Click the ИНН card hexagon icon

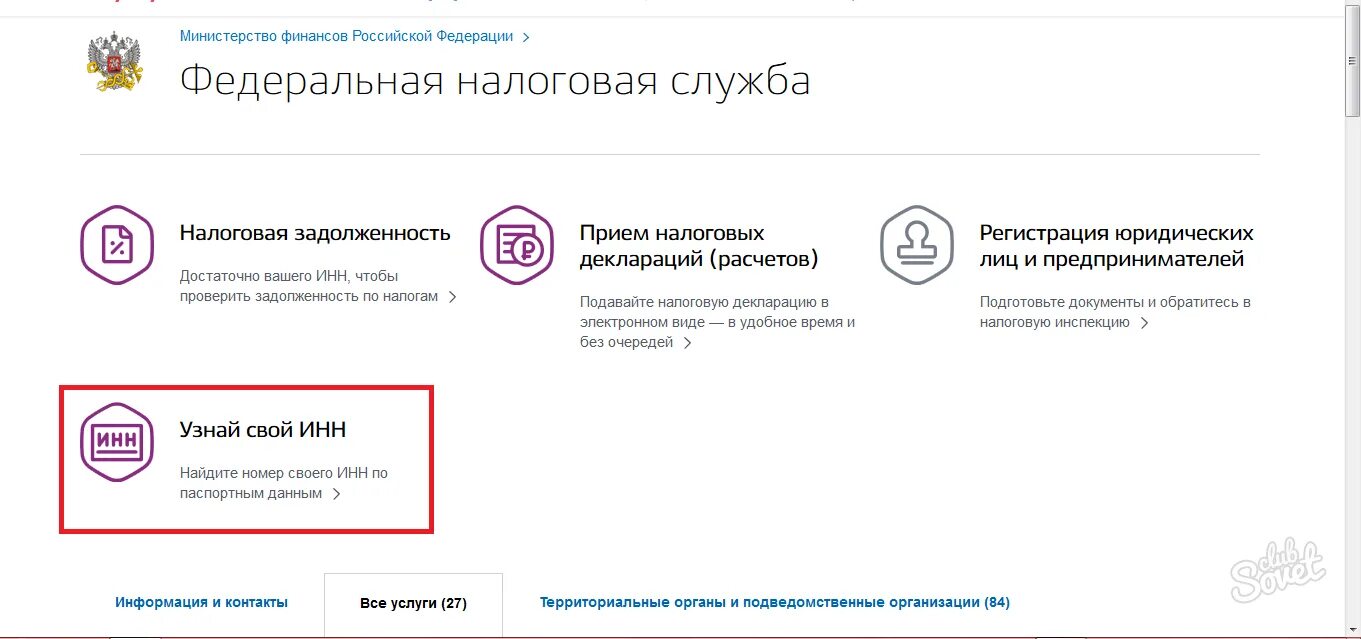[x=117, y=442]
